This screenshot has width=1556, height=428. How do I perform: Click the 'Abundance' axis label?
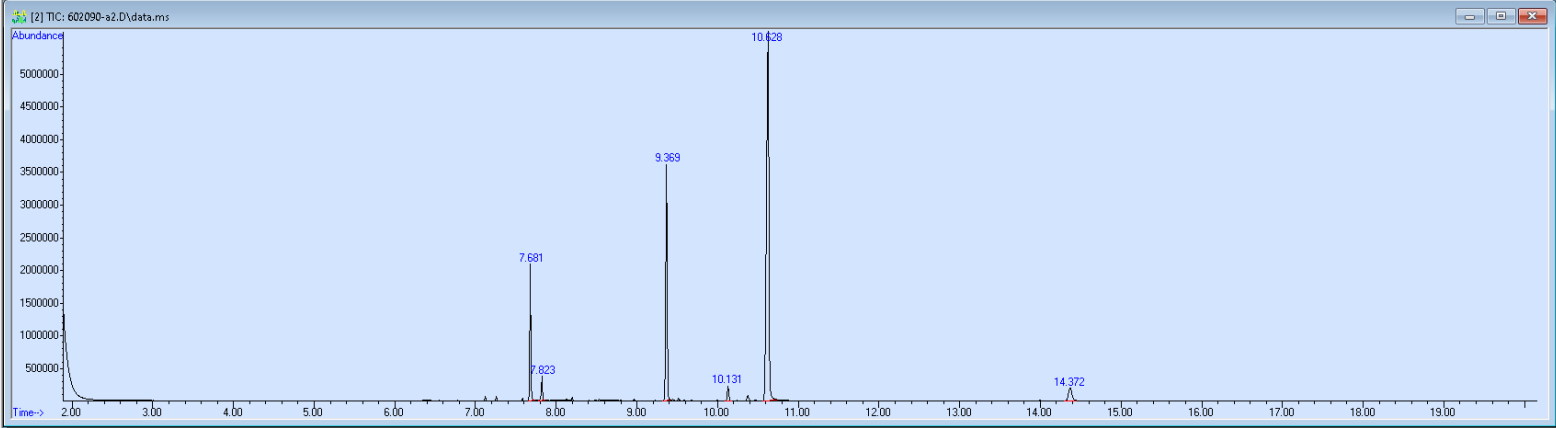(x=37, y=36)
